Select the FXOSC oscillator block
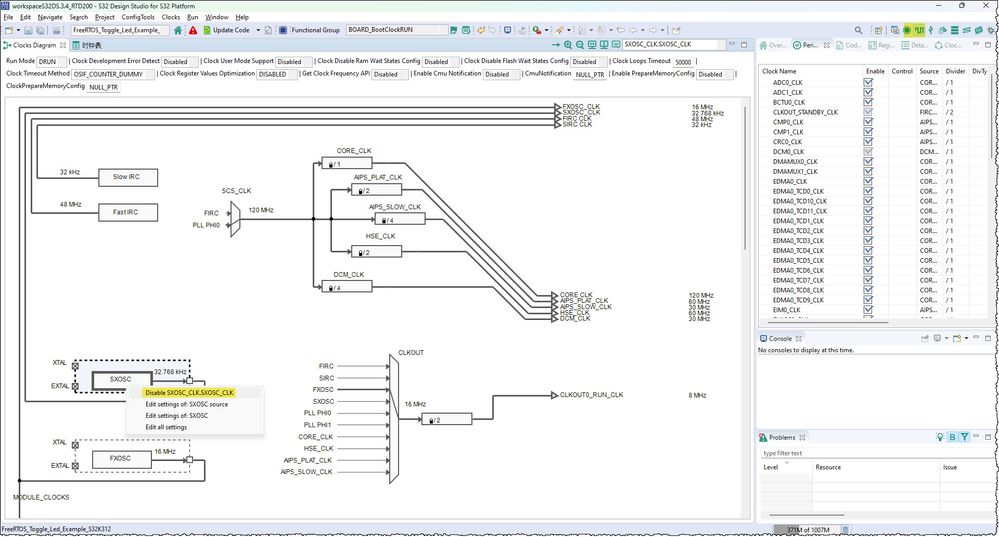999x537 pixels. point(121,459)
